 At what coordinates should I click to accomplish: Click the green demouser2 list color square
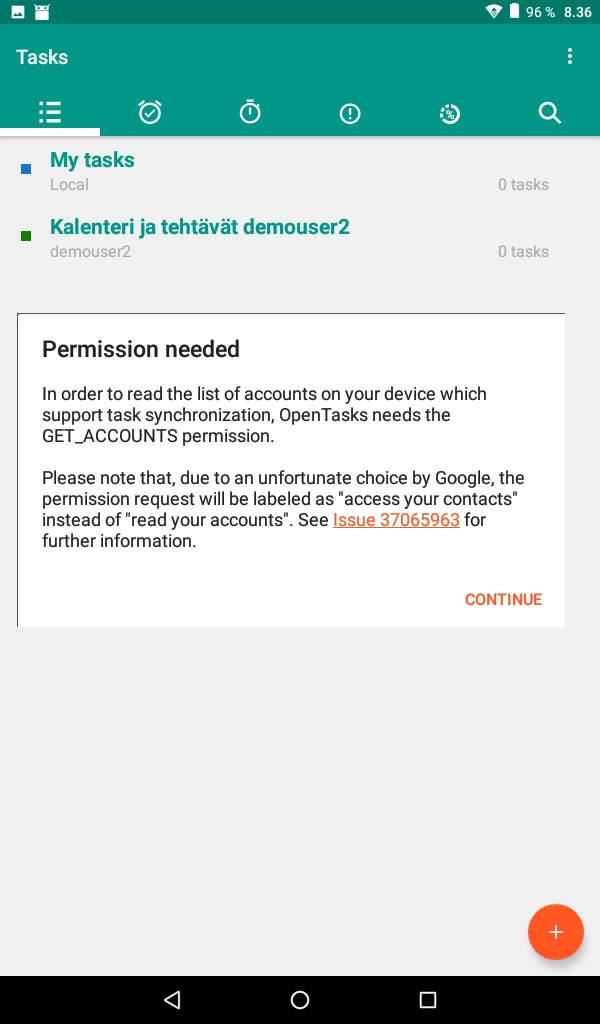pos(26,236)
